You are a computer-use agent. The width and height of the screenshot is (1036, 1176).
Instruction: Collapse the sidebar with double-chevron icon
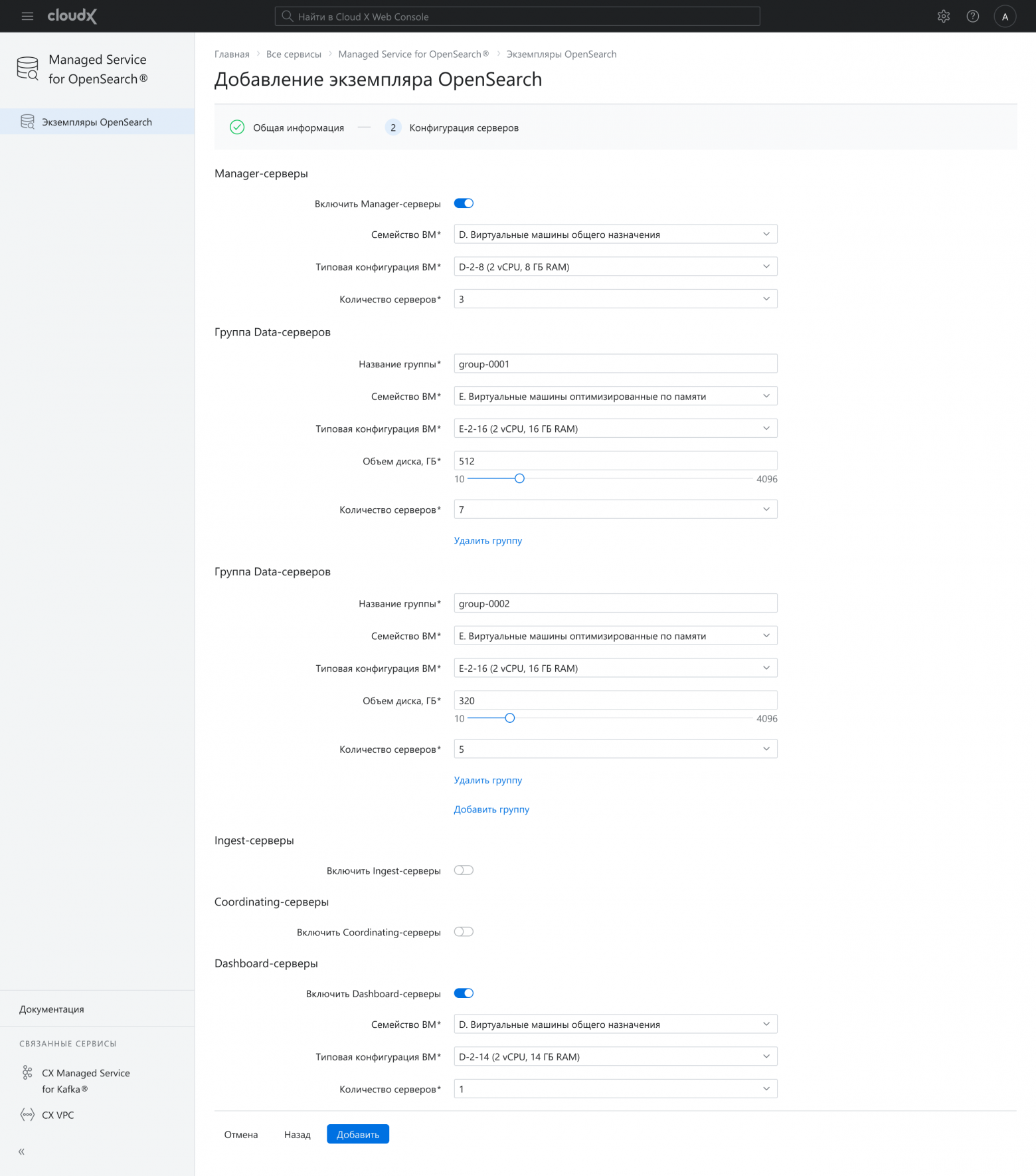click(x=21, y=1151)
